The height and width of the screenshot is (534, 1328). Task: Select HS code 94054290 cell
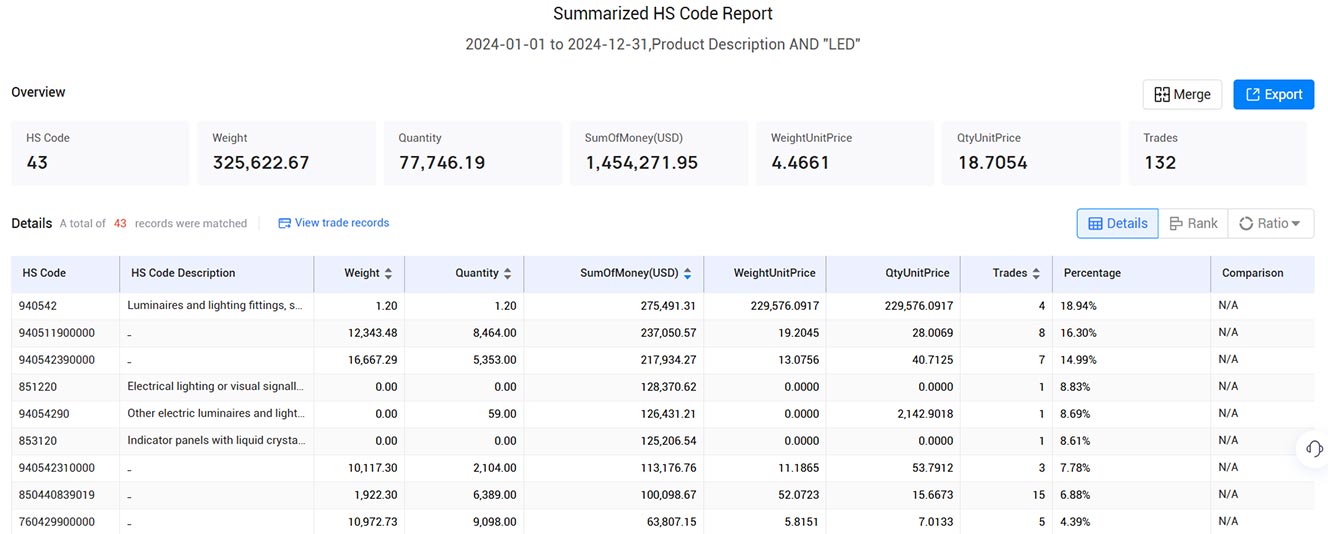pyautogui.click(x=43, y=413)
